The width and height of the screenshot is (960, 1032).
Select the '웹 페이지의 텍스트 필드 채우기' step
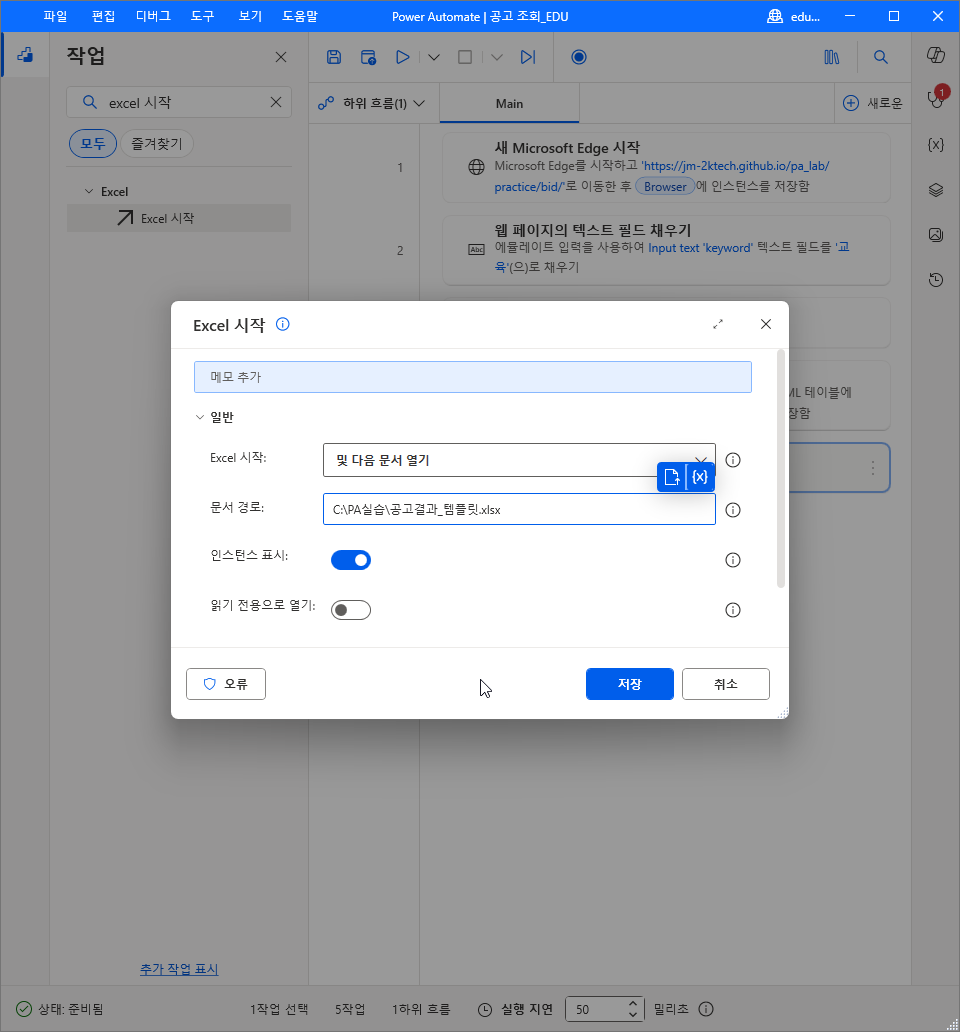667,250
